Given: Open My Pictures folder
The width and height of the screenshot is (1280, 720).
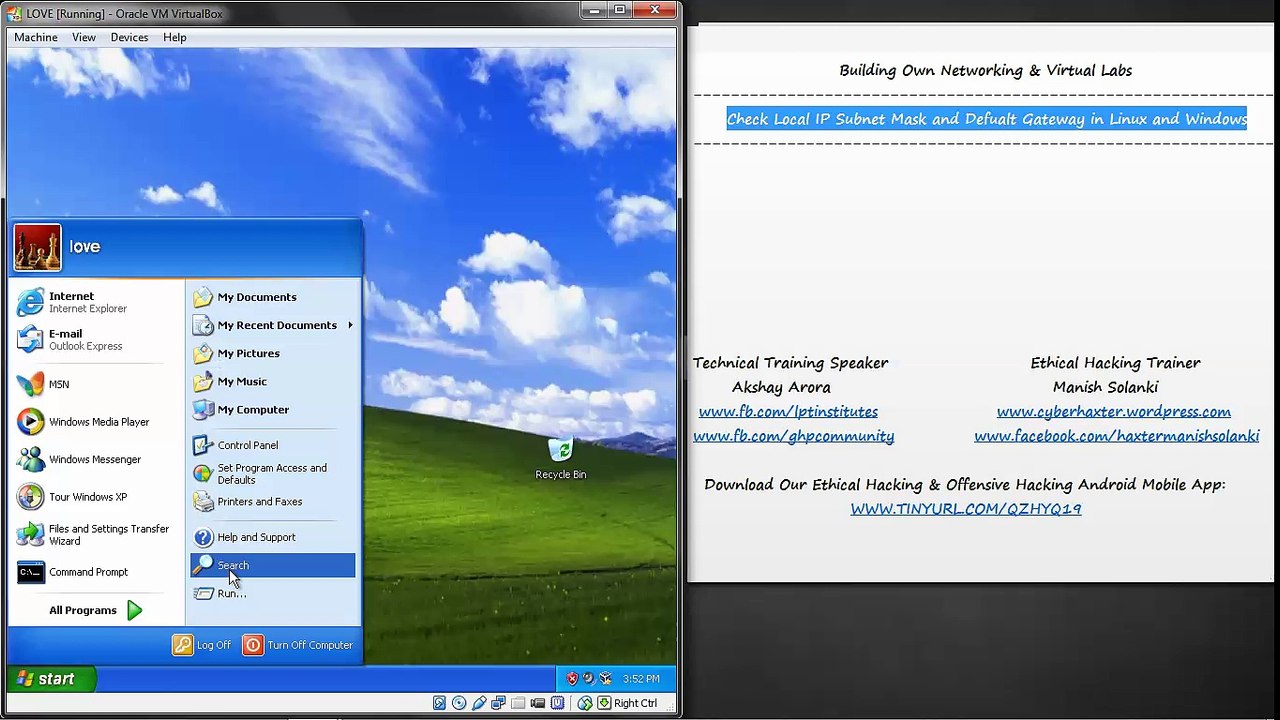Looking at the screenshot, I should (272, 353).
